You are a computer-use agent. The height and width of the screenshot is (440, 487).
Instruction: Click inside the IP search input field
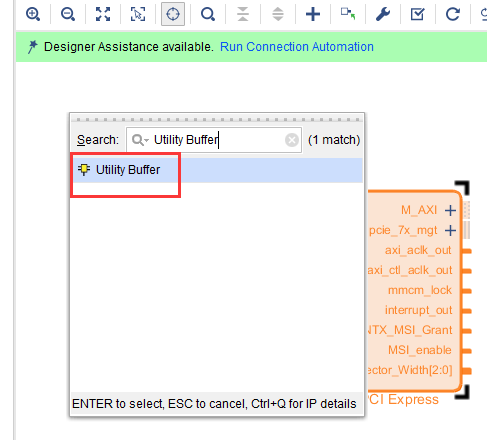[214, 140]
